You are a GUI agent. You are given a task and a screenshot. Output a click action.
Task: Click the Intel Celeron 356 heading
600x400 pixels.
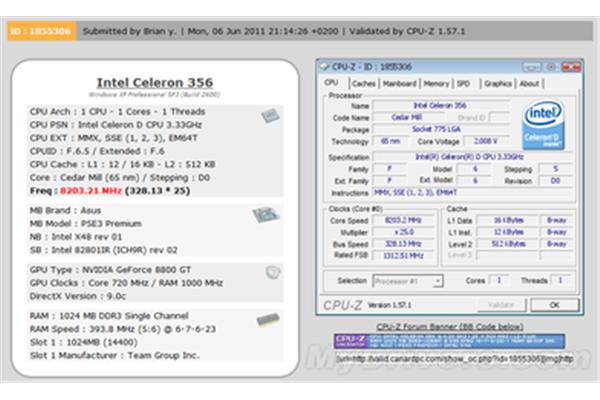(x=155, y=83)
